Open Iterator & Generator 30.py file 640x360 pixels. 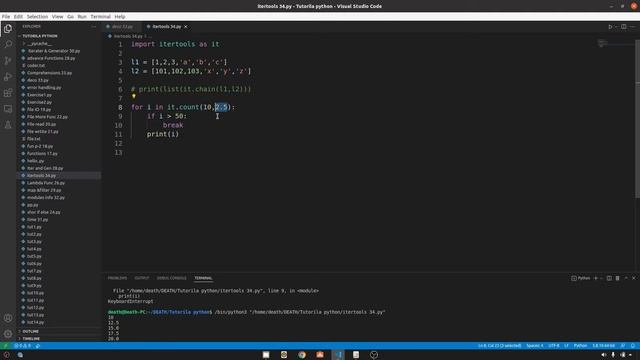tap(53, 51)
